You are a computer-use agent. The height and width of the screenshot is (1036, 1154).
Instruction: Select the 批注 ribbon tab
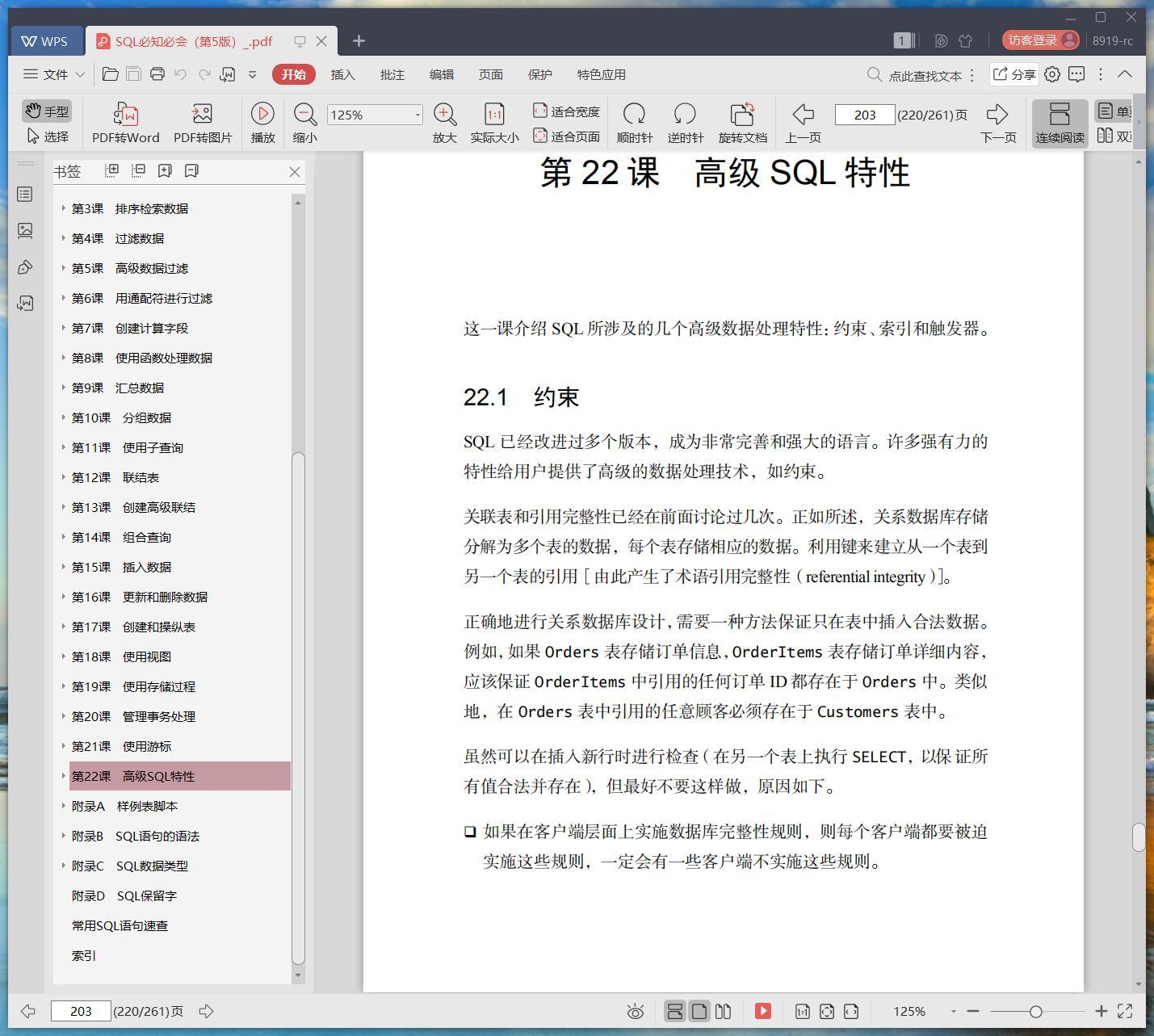tap(392, 74)
